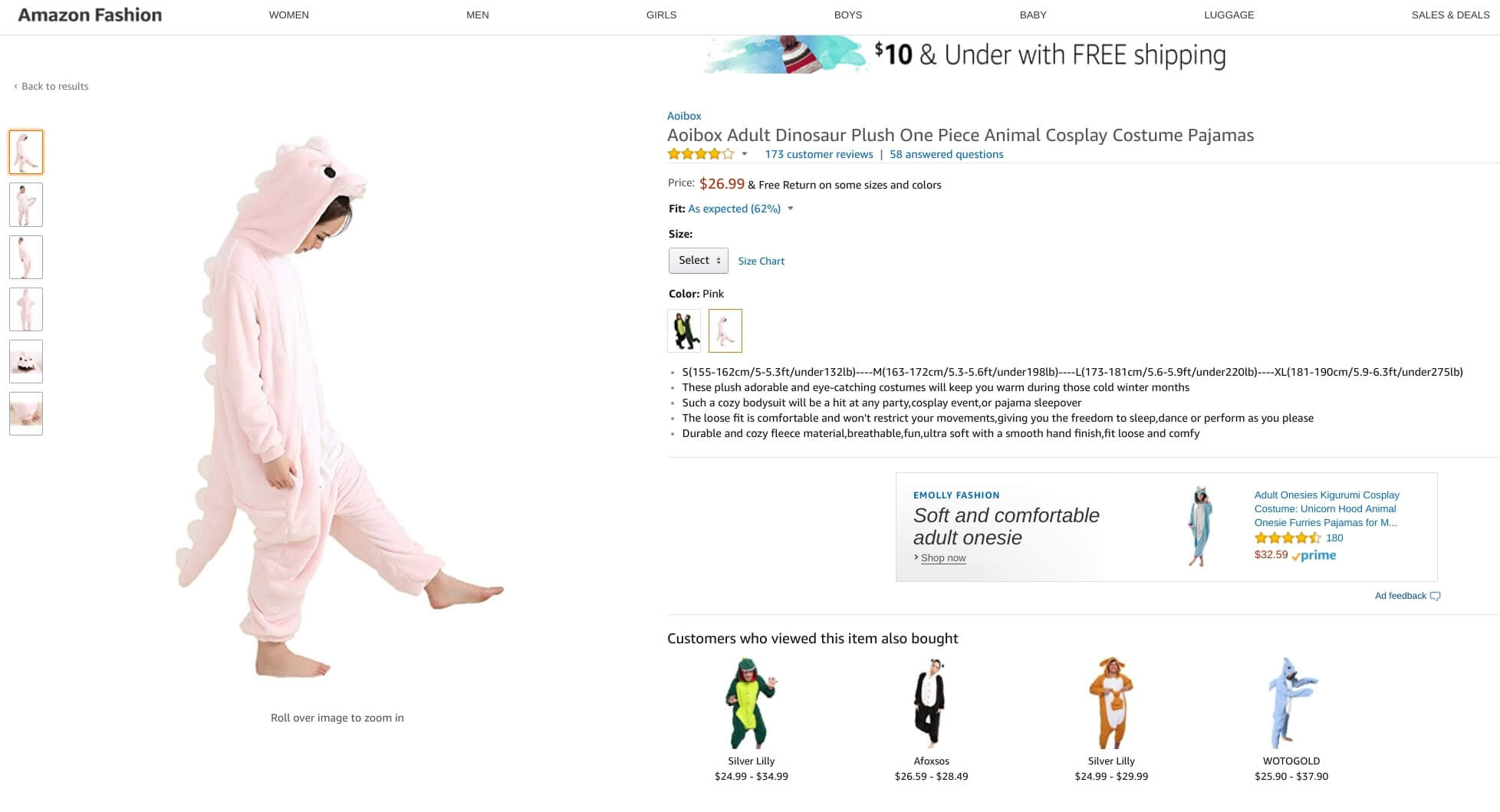Open the Size Select dropdown

699,261
